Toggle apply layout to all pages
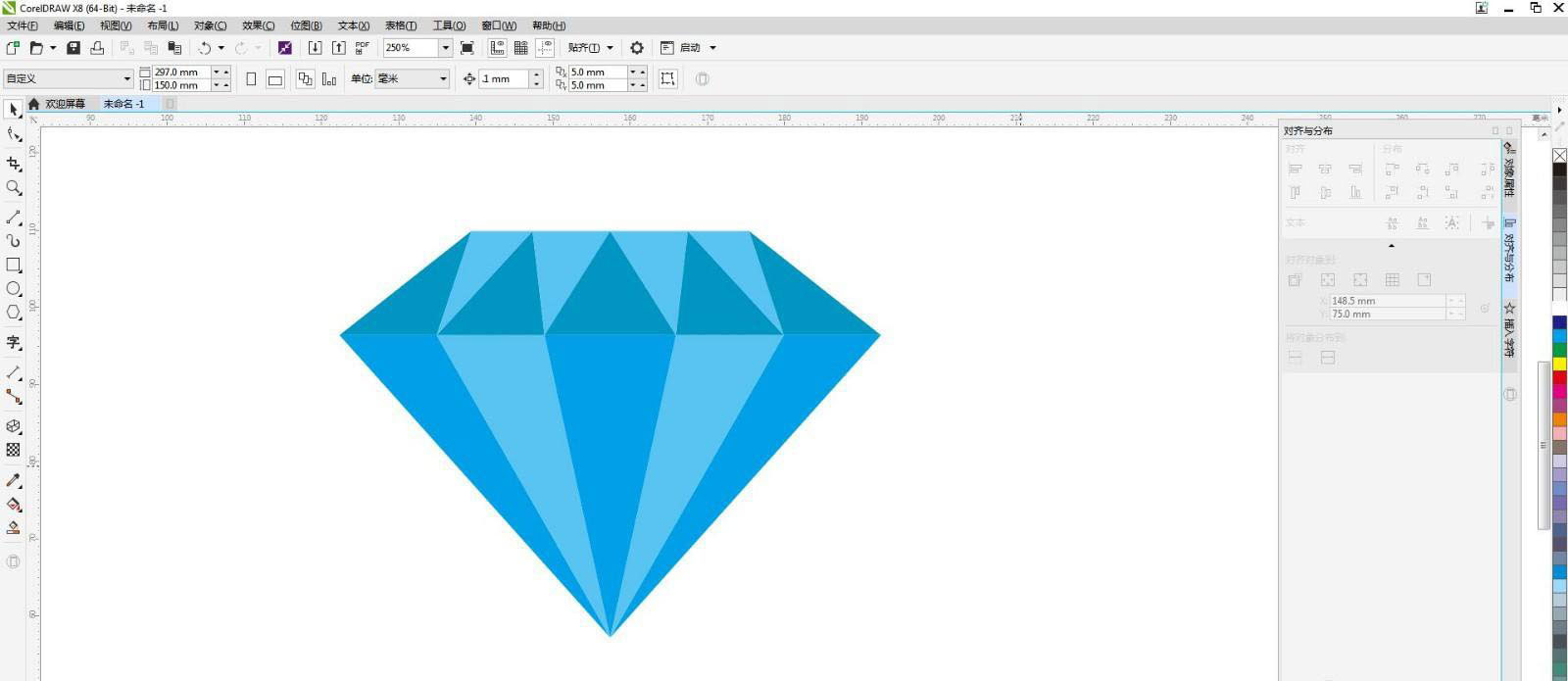1568x681 pixels. pyautogui.click(x=306, y=78)
